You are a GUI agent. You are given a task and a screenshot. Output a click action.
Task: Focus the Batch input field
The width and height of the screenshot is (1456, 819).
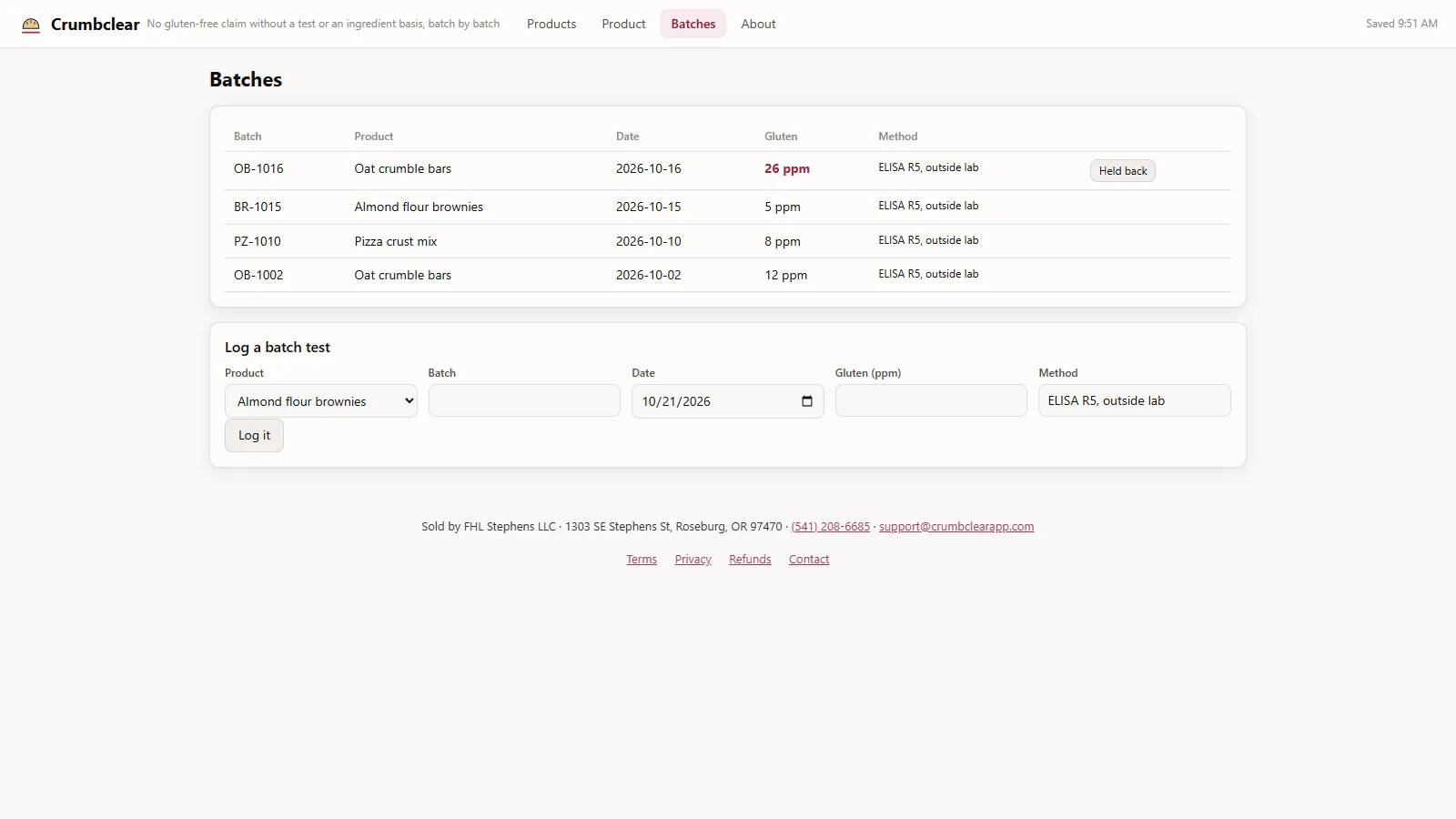[x=524, y=401]
